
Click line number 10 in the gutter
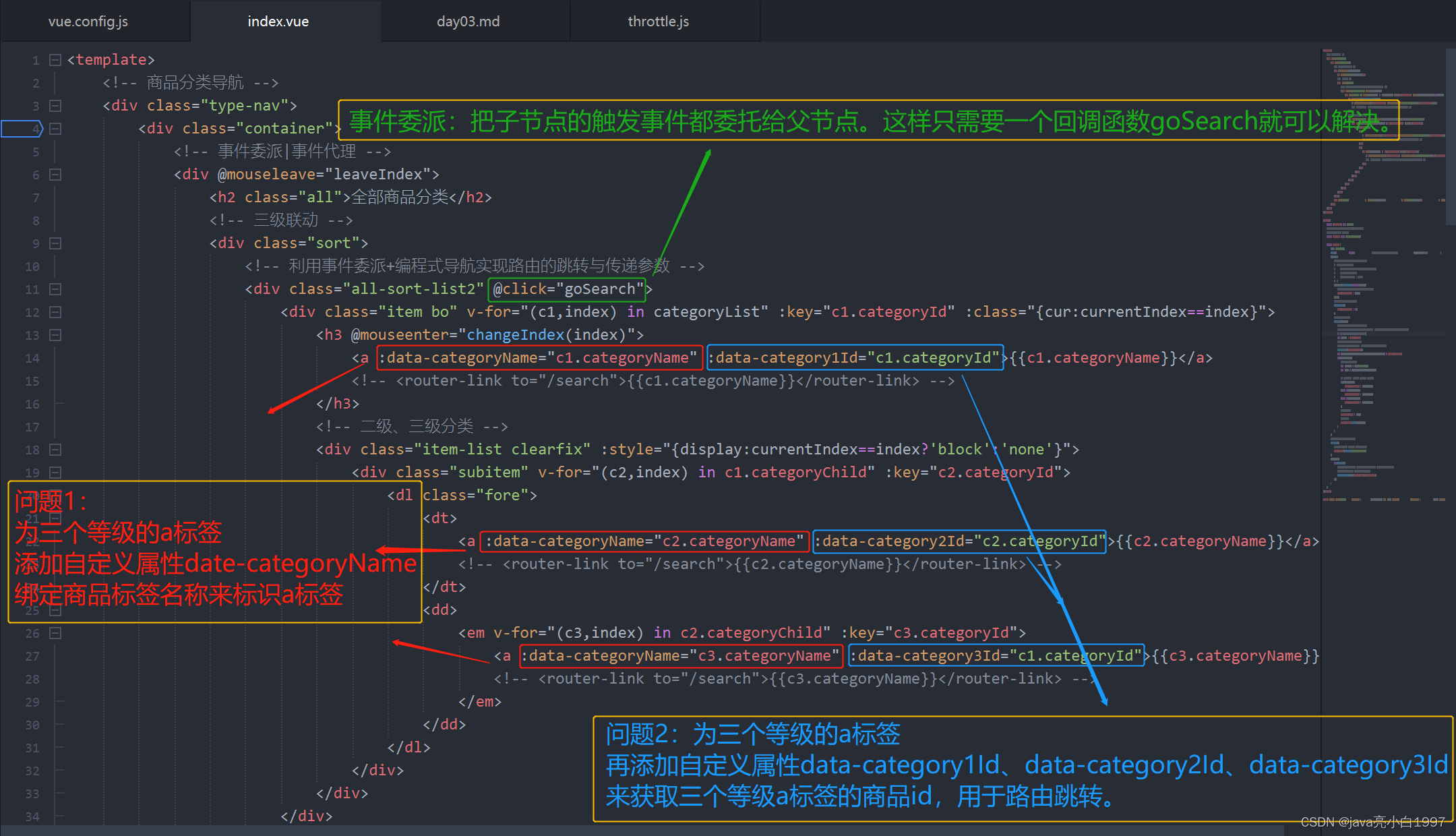pyautogui.click(x=32, y=267)
